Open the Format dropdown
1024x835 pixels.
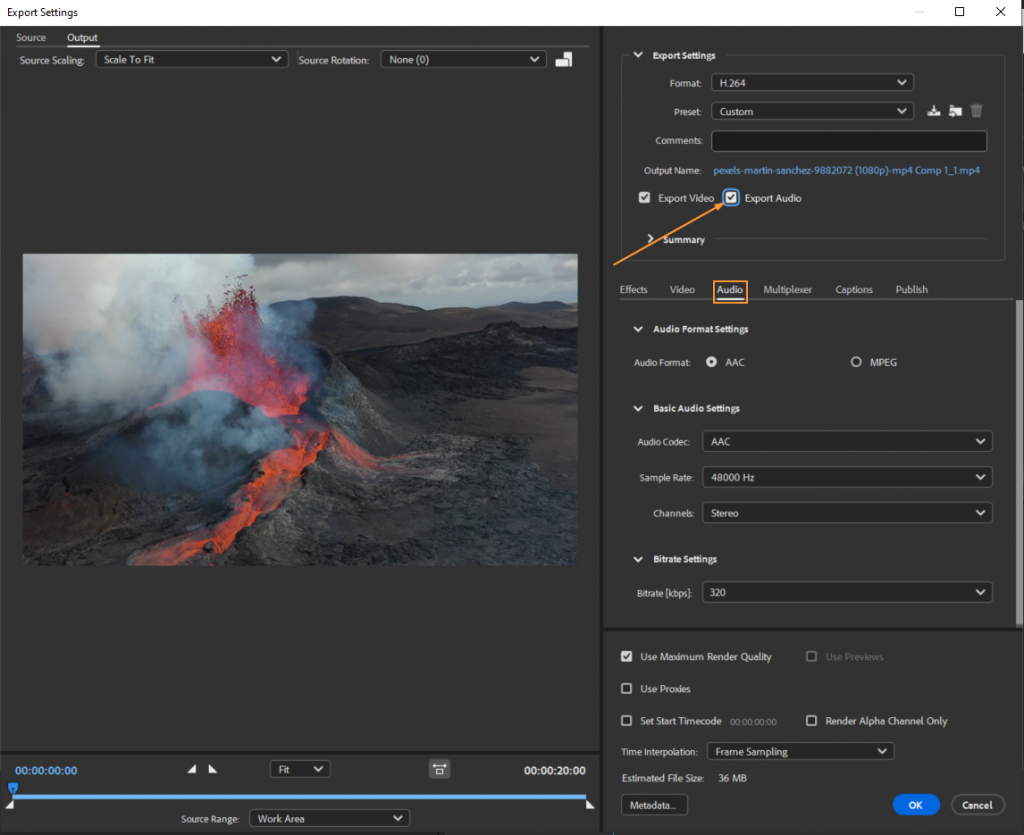tap(811, 82)
